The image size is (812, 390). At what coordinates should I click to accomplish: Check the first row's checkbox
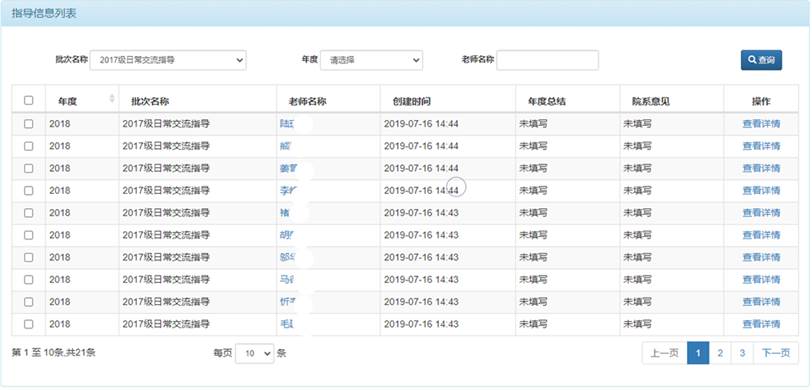28,124
